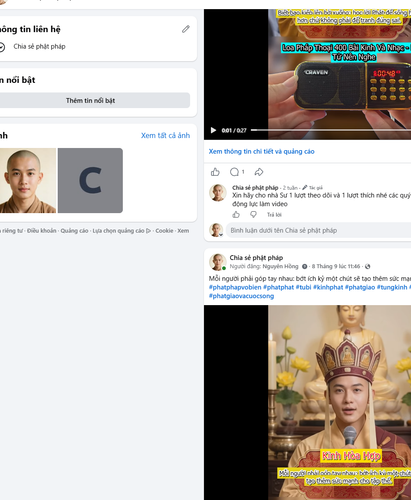Open the monk portrait photo thumbnail

(28, 180)
